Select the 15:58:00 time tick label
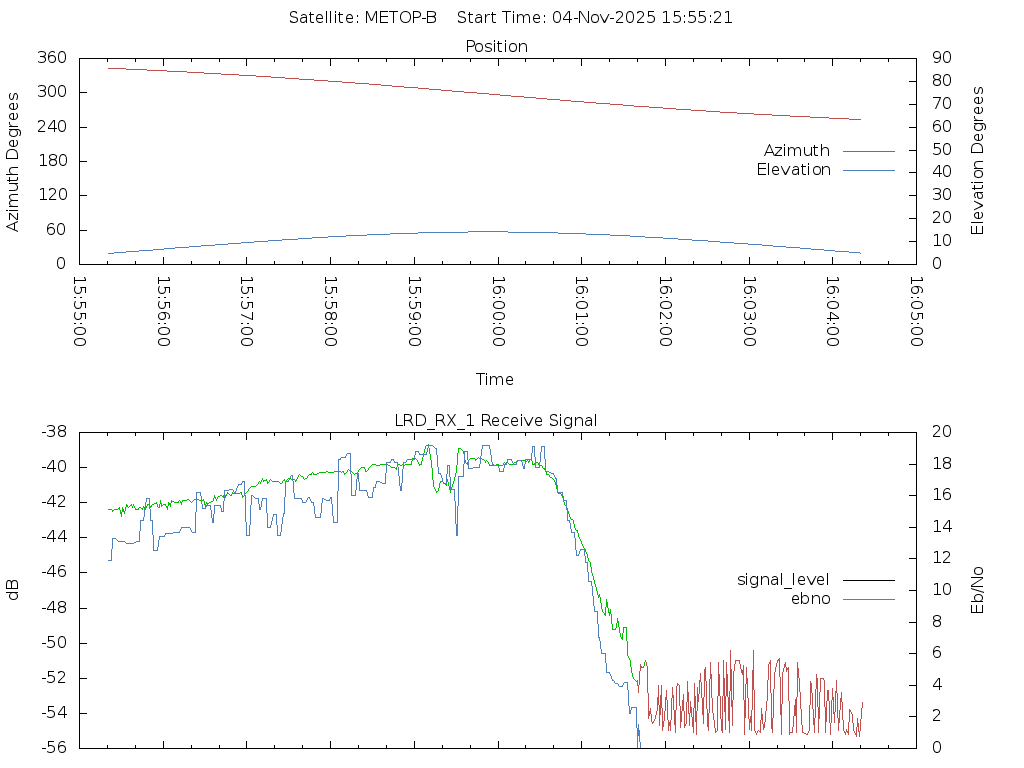 coord(331,311)
